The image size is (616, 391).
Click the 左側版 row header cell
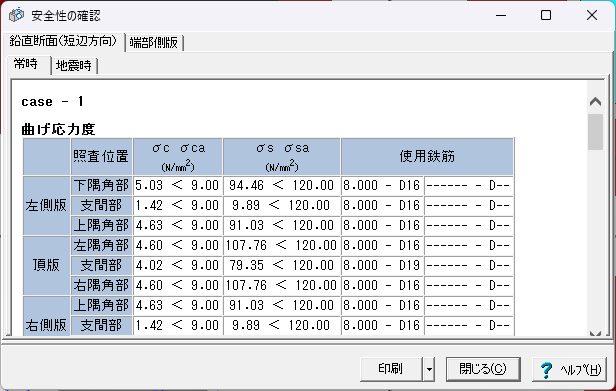pos(46,206)
